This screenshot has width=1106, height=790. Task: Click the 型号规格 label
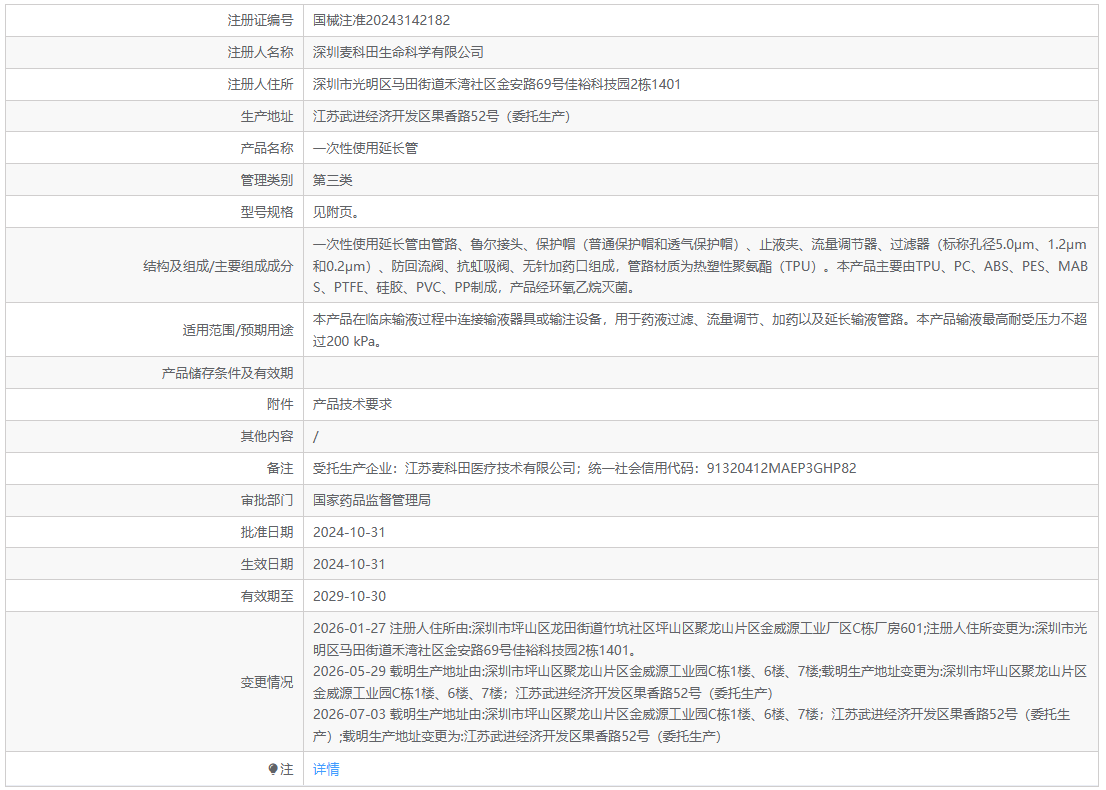point(267,212)
